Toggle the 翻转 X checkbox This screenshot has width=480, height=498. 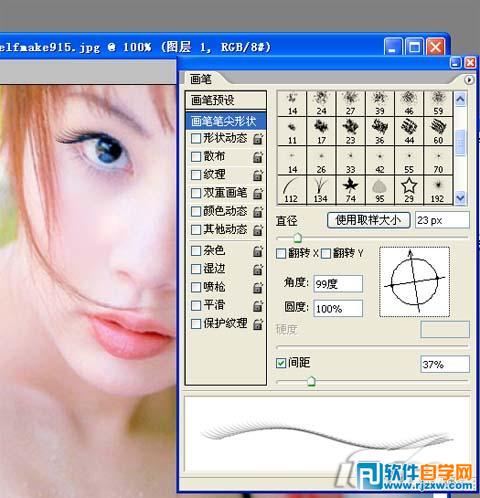click(x=281, y=254)
